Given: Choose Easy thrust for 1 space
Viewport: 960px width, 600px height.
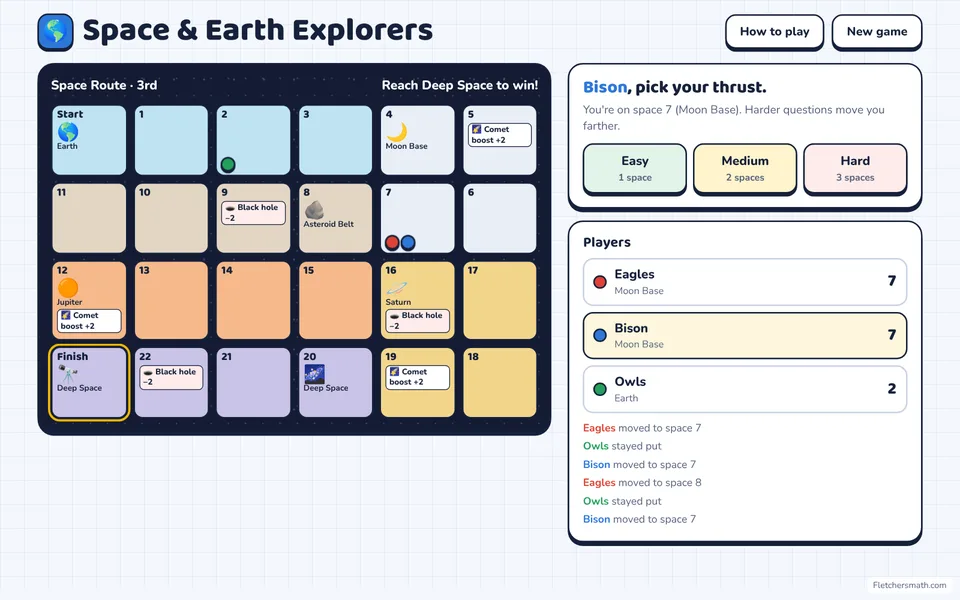Looking at the screenshot, I should pos(635,168).
